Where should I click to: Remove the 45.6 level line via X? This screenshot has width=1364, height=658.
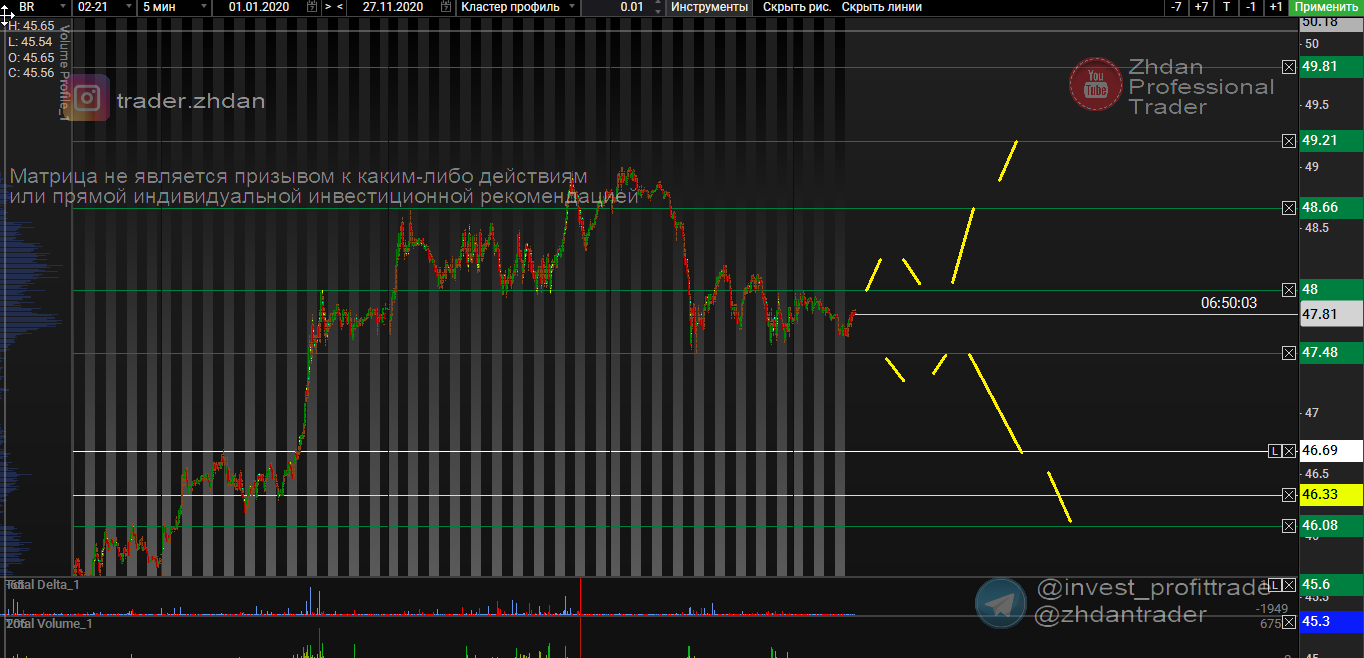(1289, 585)
